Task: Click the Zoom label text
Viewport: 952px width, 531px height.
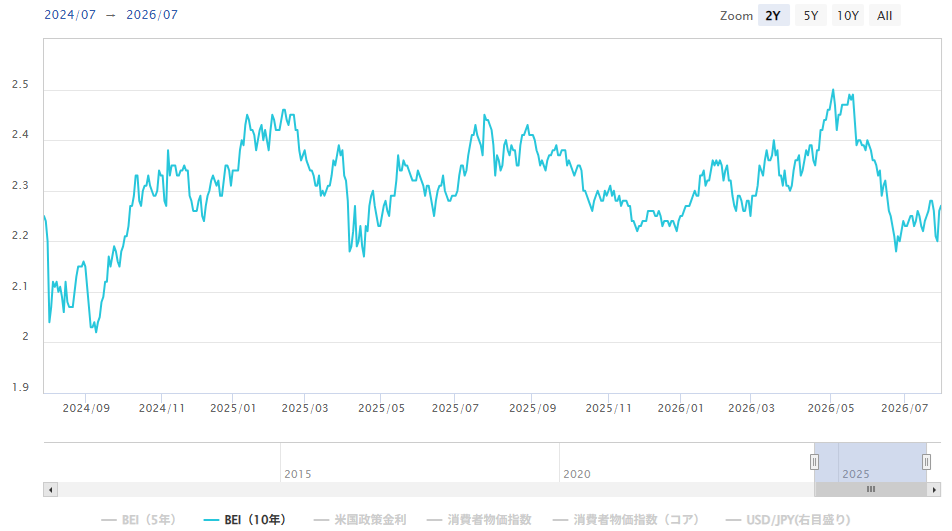Action: tap(736, 16)
